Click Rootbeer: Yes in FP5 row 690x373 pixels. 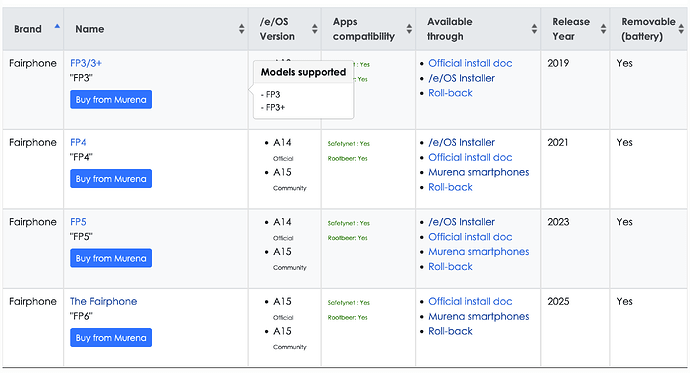(x=347, y=238)
